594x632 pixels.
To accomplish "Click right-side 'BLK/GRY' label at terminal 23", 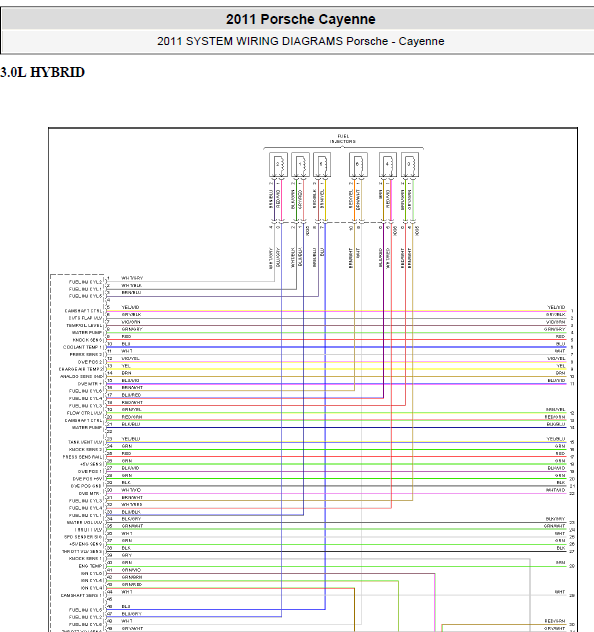I will 556,519.
